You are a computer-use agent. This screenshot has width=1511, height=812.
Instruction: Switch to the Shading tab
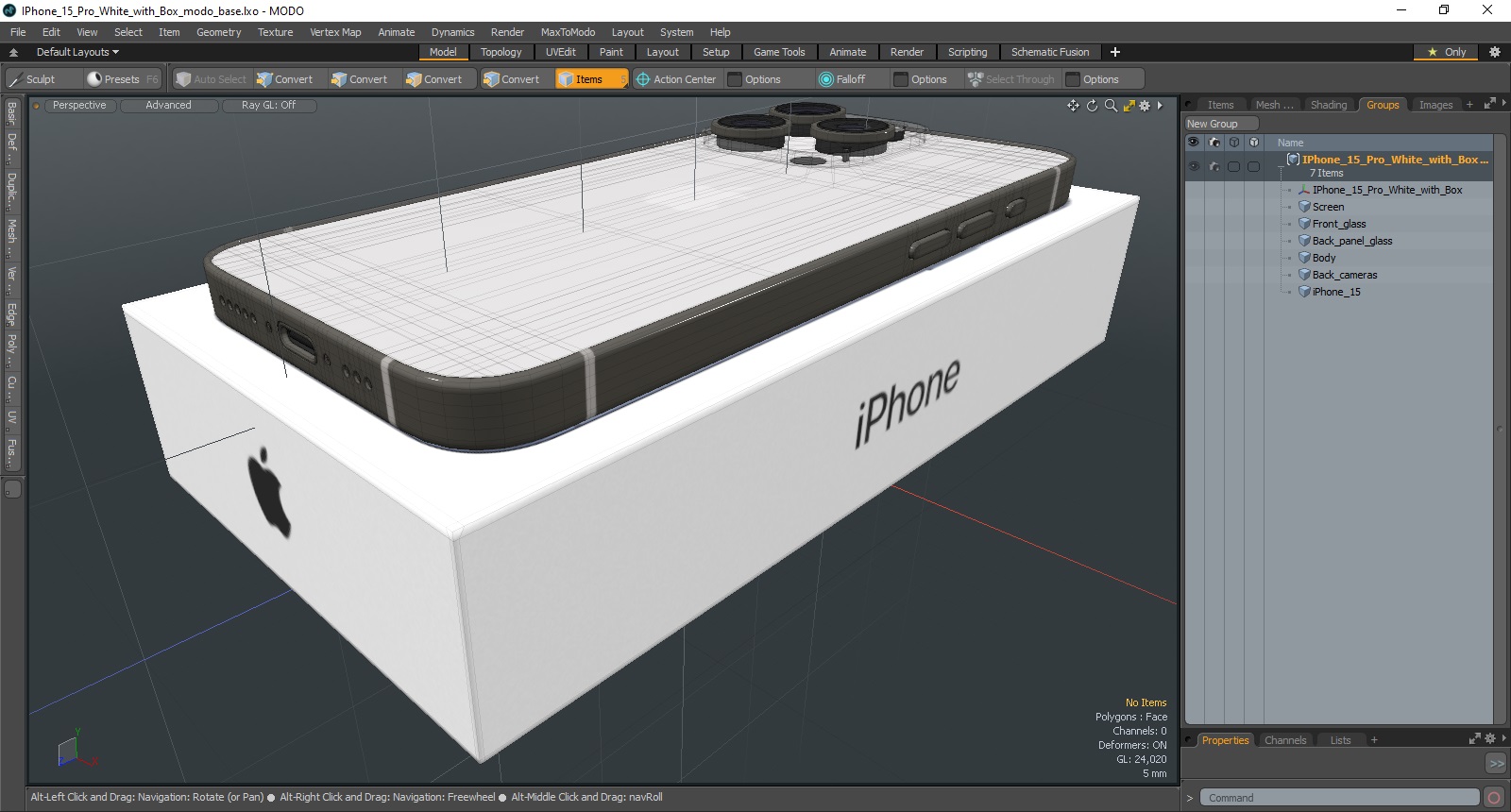[1328, 105]
